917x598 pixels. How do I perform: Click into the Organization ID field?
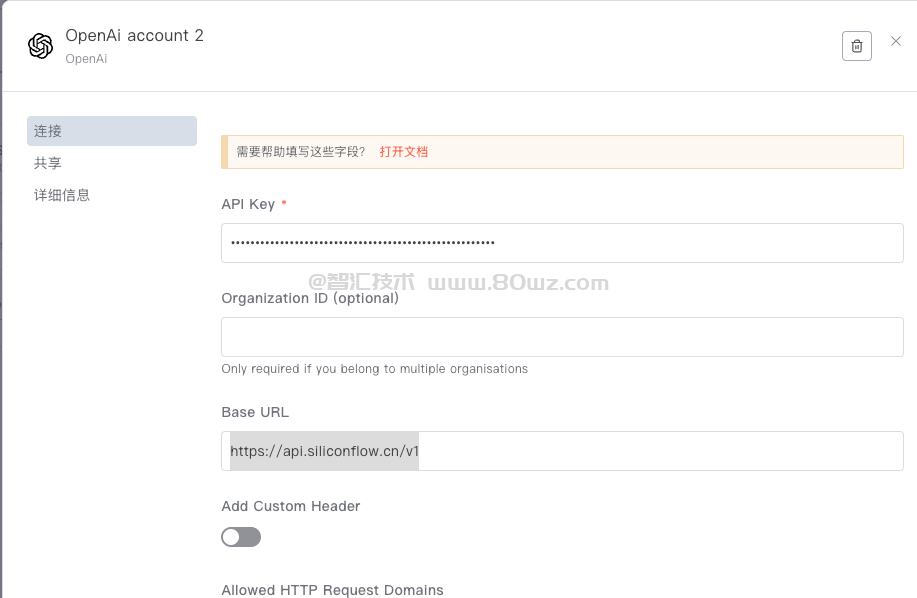[562, 337]
